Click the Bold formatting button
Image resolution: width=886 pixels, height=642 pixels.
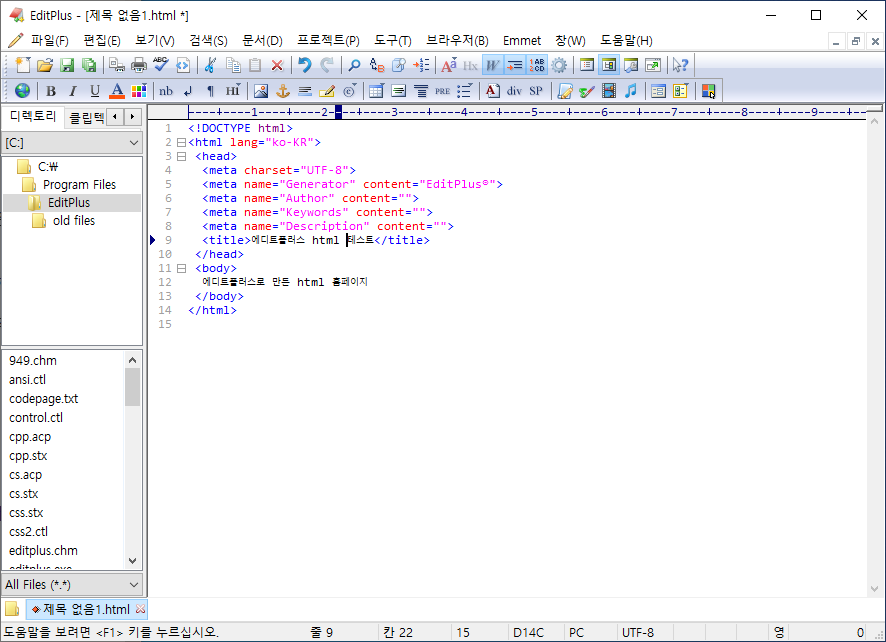click(50, 91)
